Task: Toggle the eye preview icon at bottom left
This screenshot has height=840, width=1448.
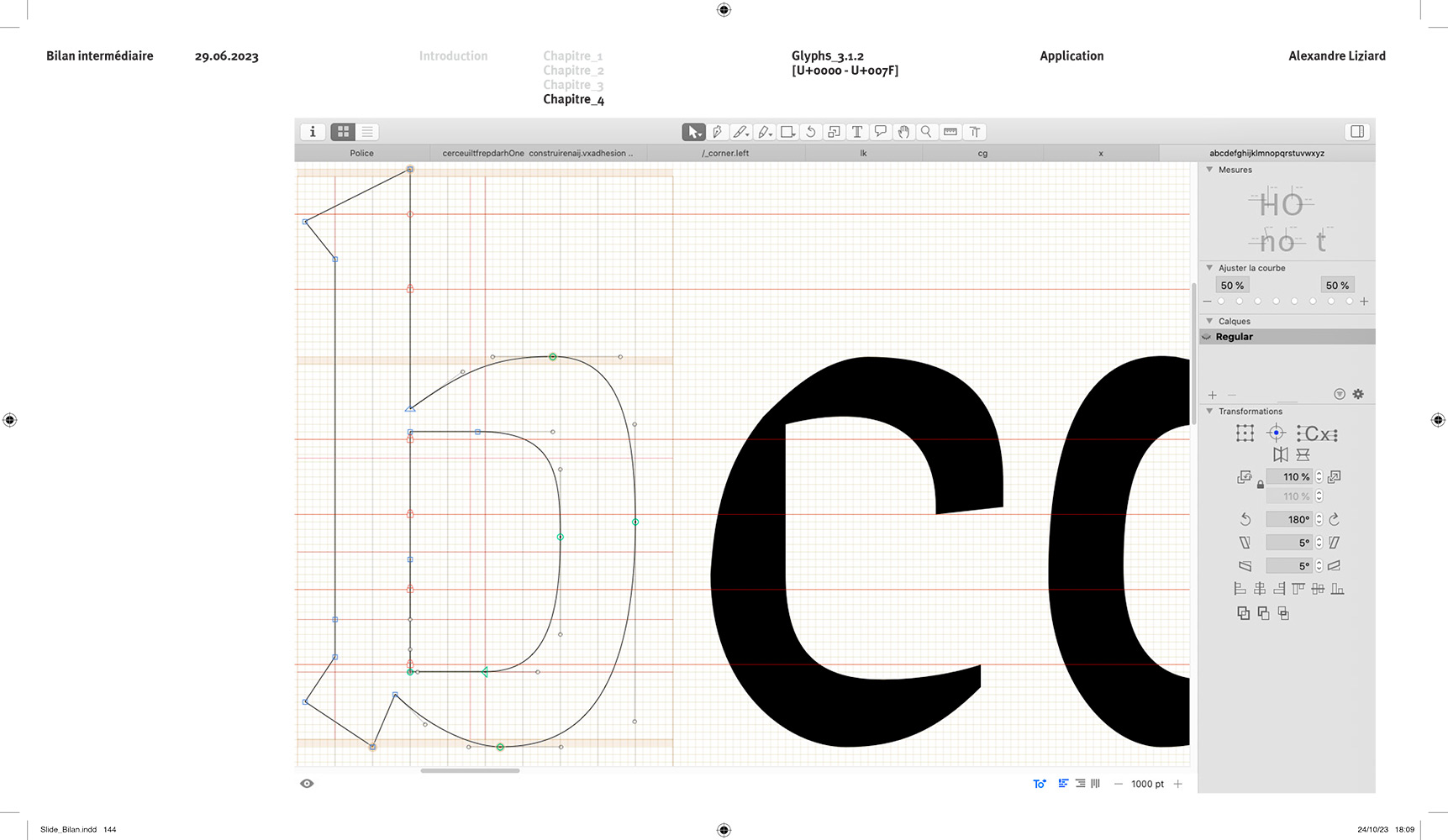Action: pos(307,784)
